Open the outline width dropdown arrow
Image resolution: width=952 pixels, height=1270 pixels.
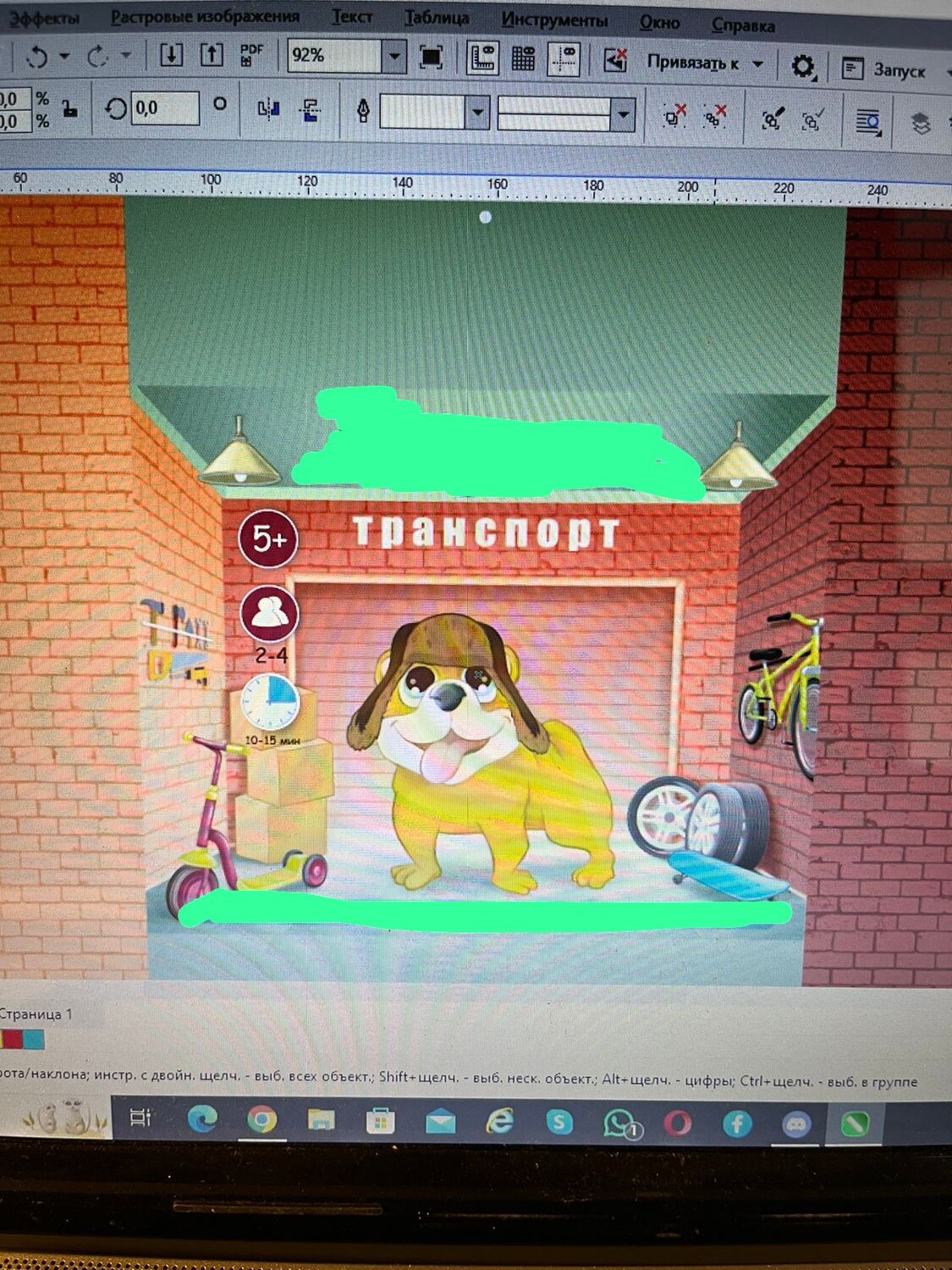pos(478,113)
